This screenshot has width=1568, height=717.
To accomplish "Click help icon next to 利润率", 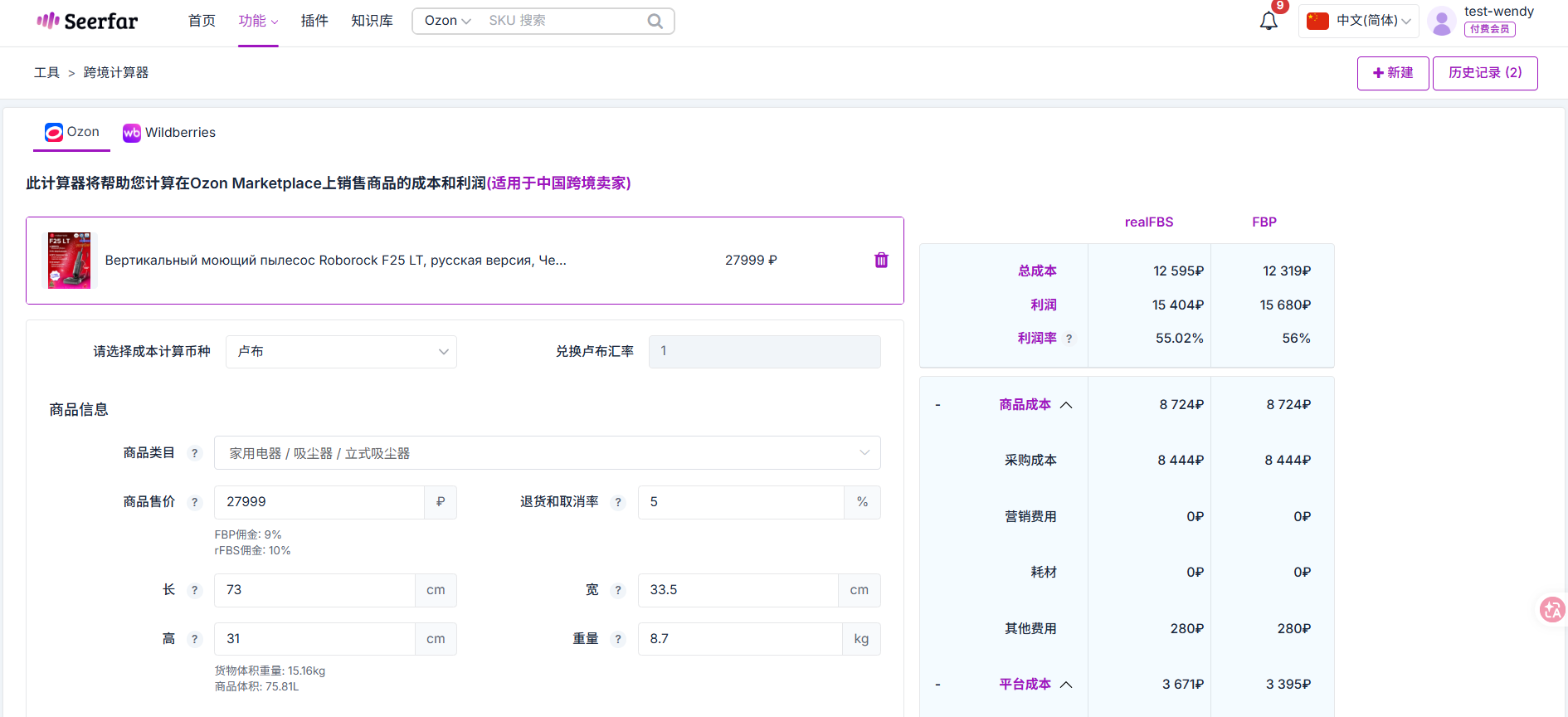I will click(1069, 339).
